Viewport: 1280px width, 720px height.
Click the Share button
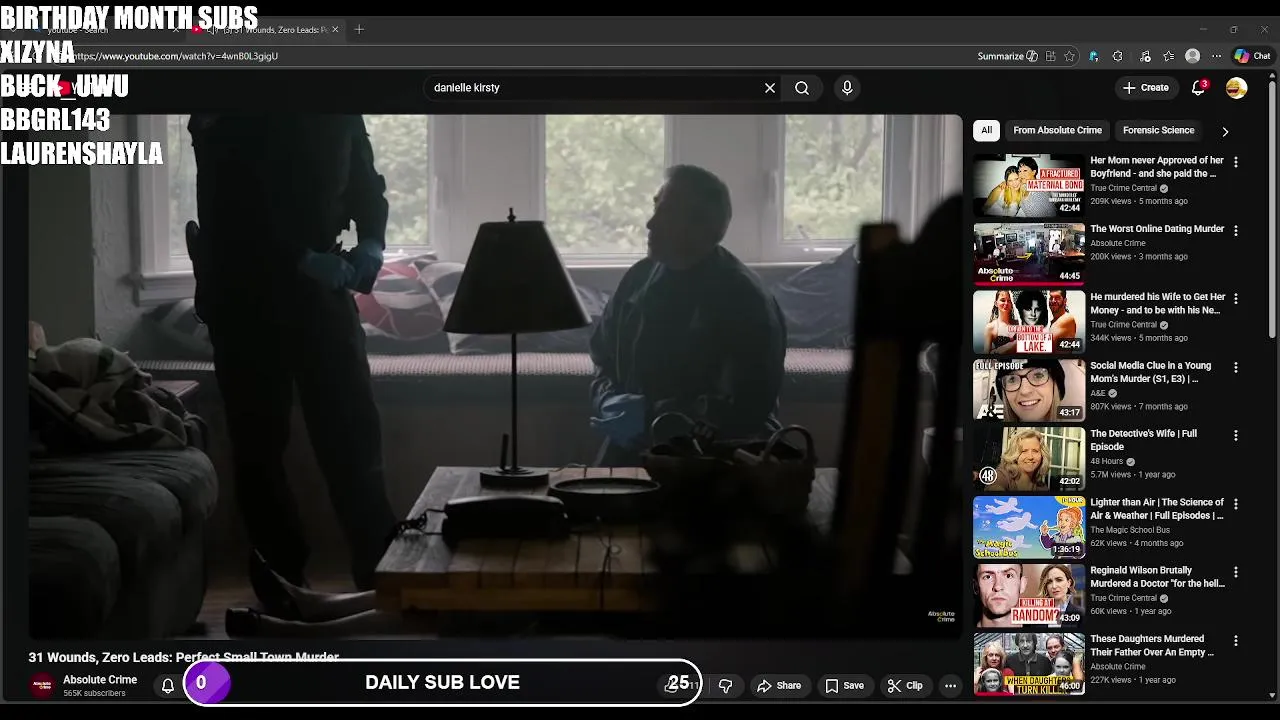pyautogui.click(x=779, y=686)
